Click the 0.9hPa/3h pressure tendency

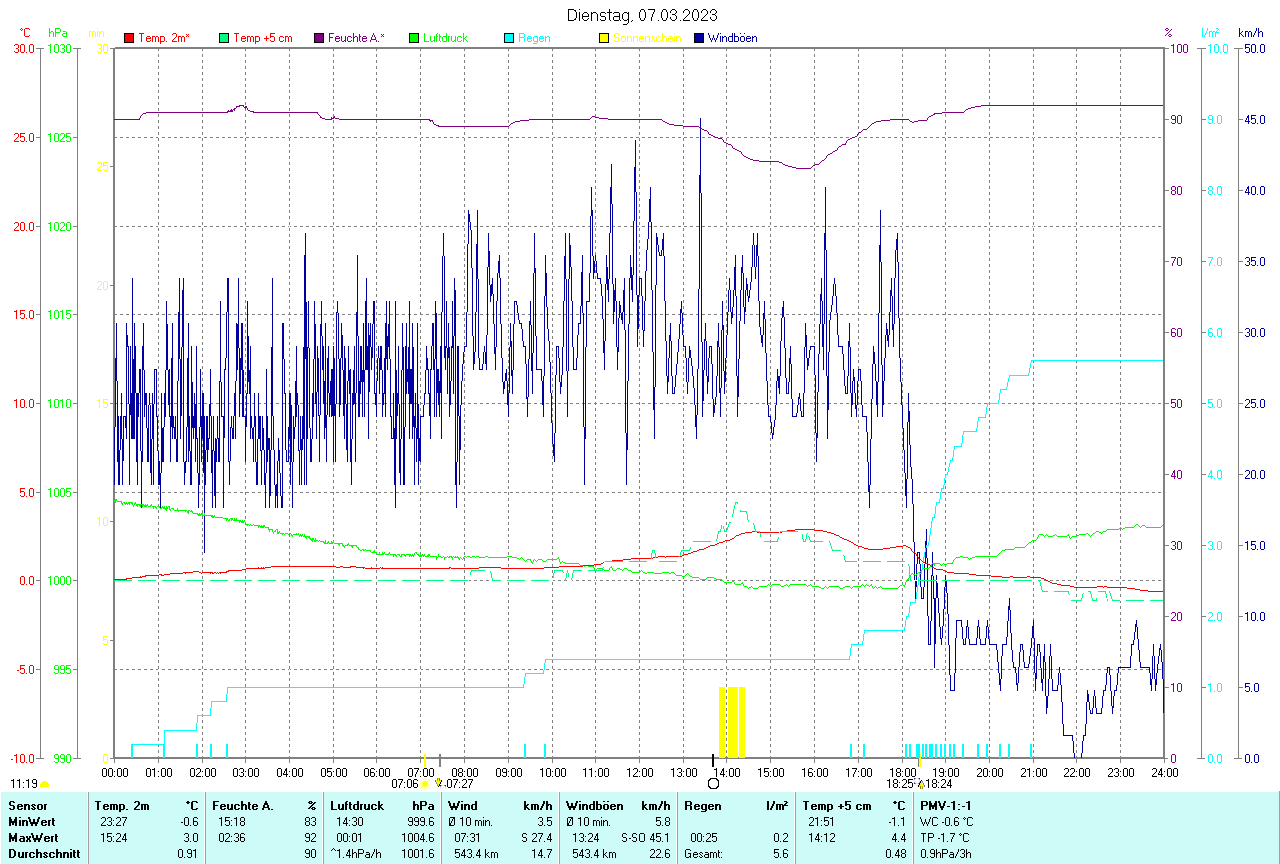pos(946,853)
